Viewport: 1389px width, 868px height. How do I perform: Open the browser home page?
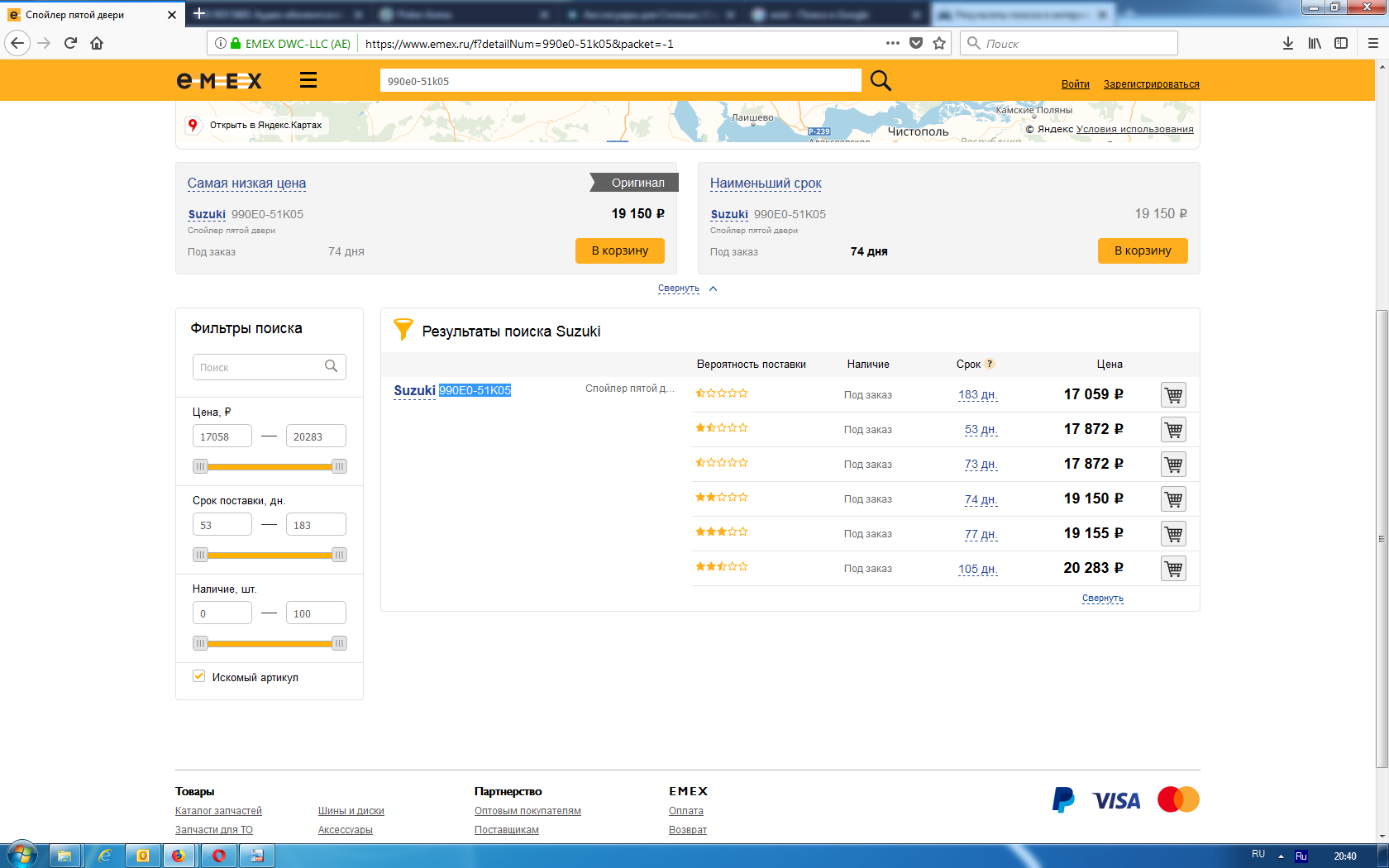click(x=97, y=43)
